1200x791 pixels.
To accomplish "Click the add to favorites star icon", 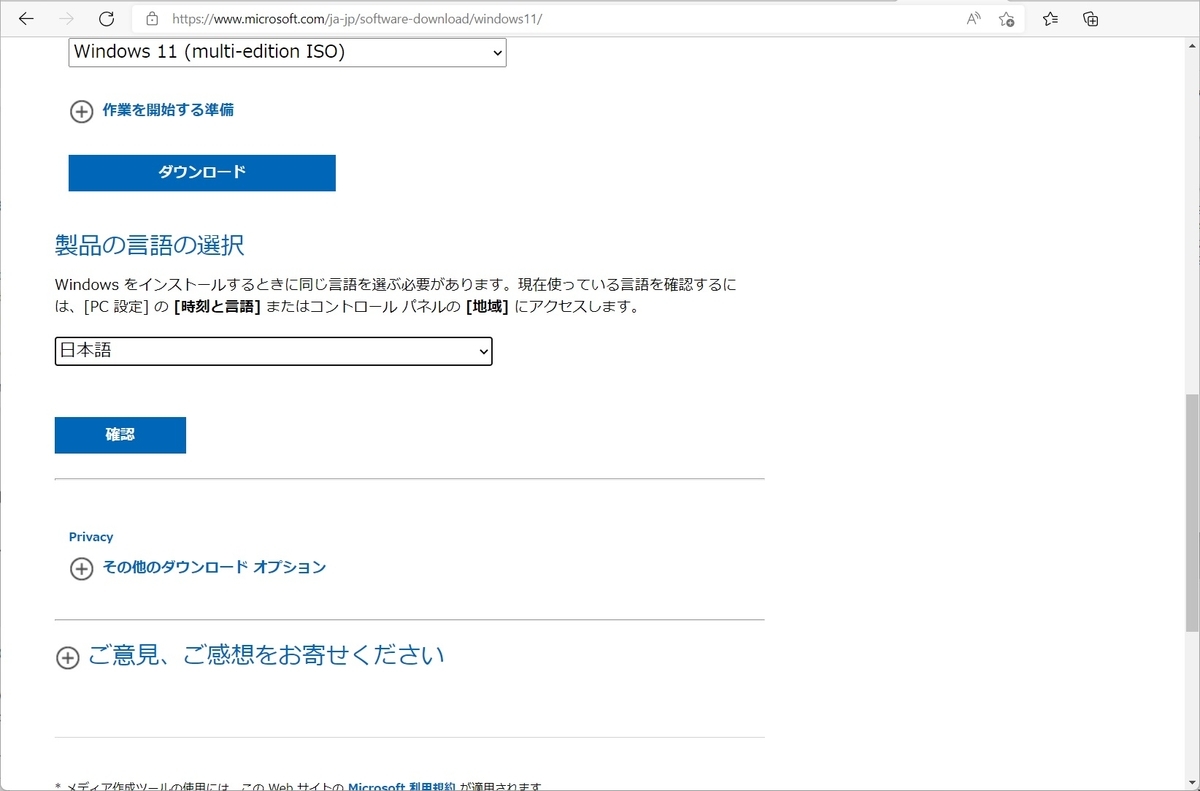I will (x=1006, y=18).
